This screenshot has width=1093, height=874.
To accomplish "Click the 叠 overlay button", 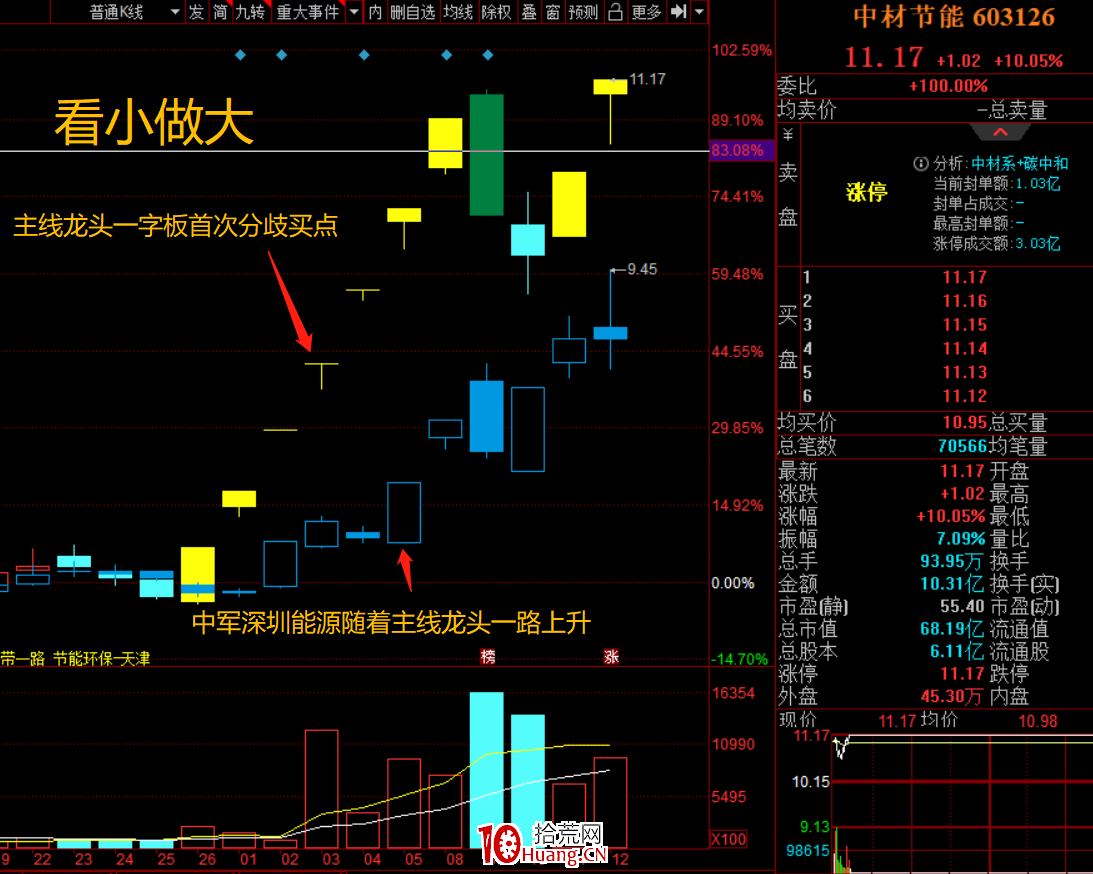I will [529, 13].
